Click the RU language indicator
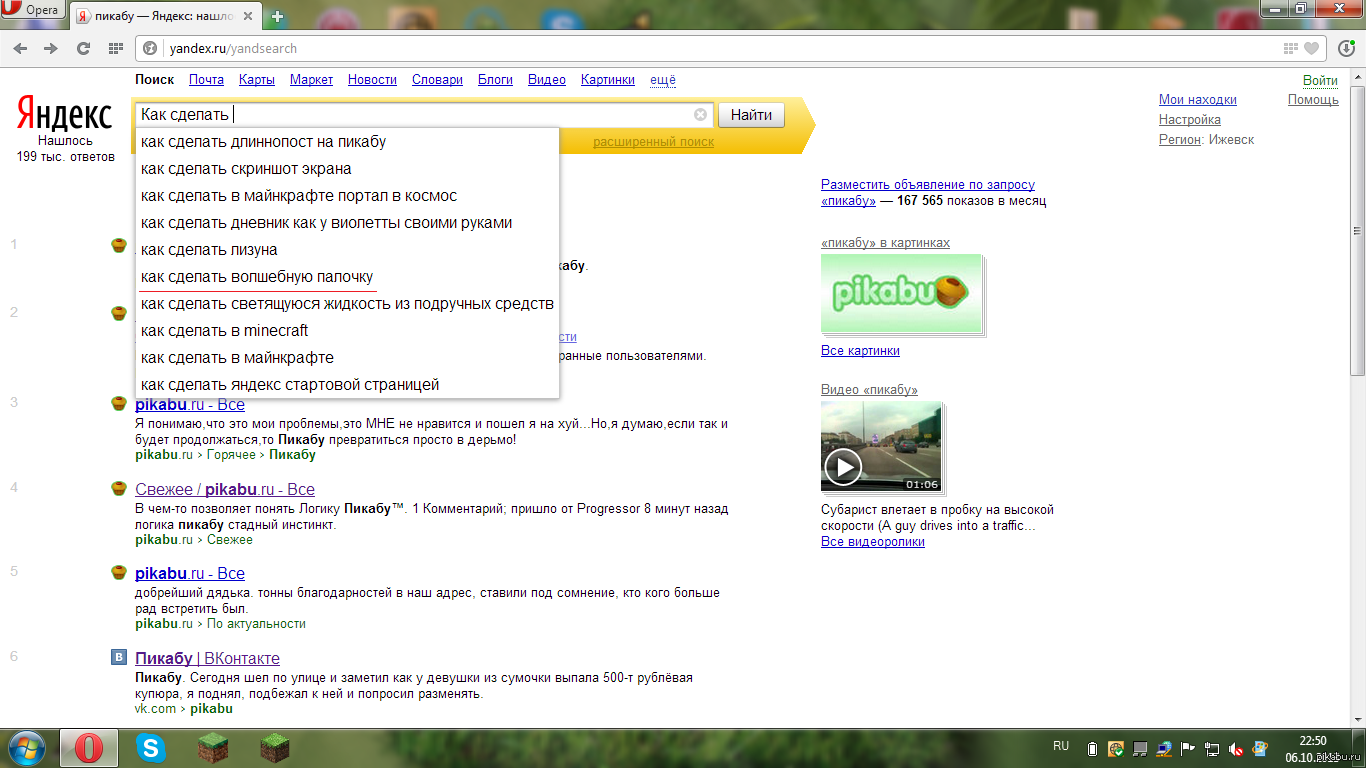1366x768 pixels. click(1061, 746)
